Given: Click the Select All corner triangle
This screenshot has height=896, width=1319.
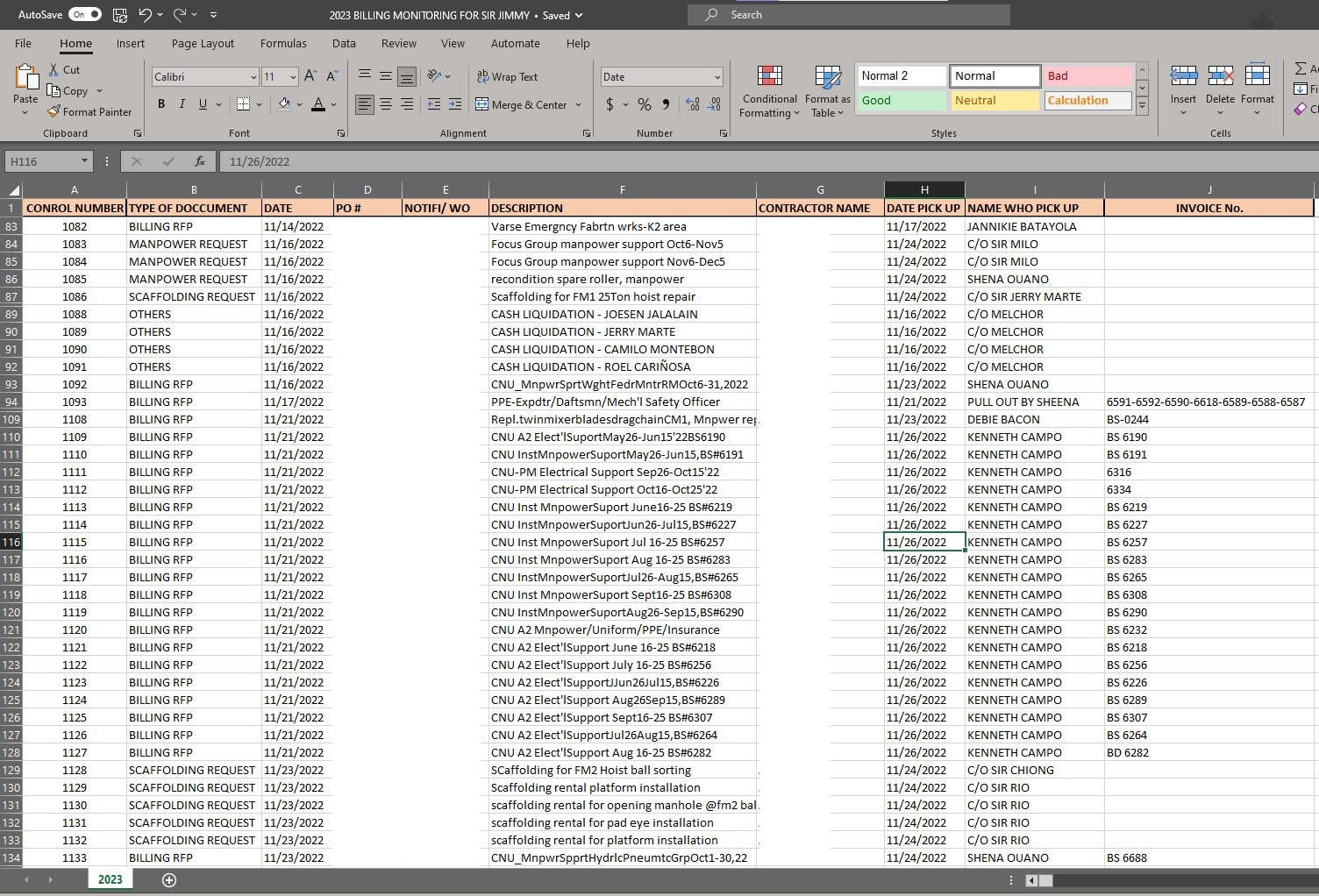Looking at the screenshot, I should [x=12, y=190].
